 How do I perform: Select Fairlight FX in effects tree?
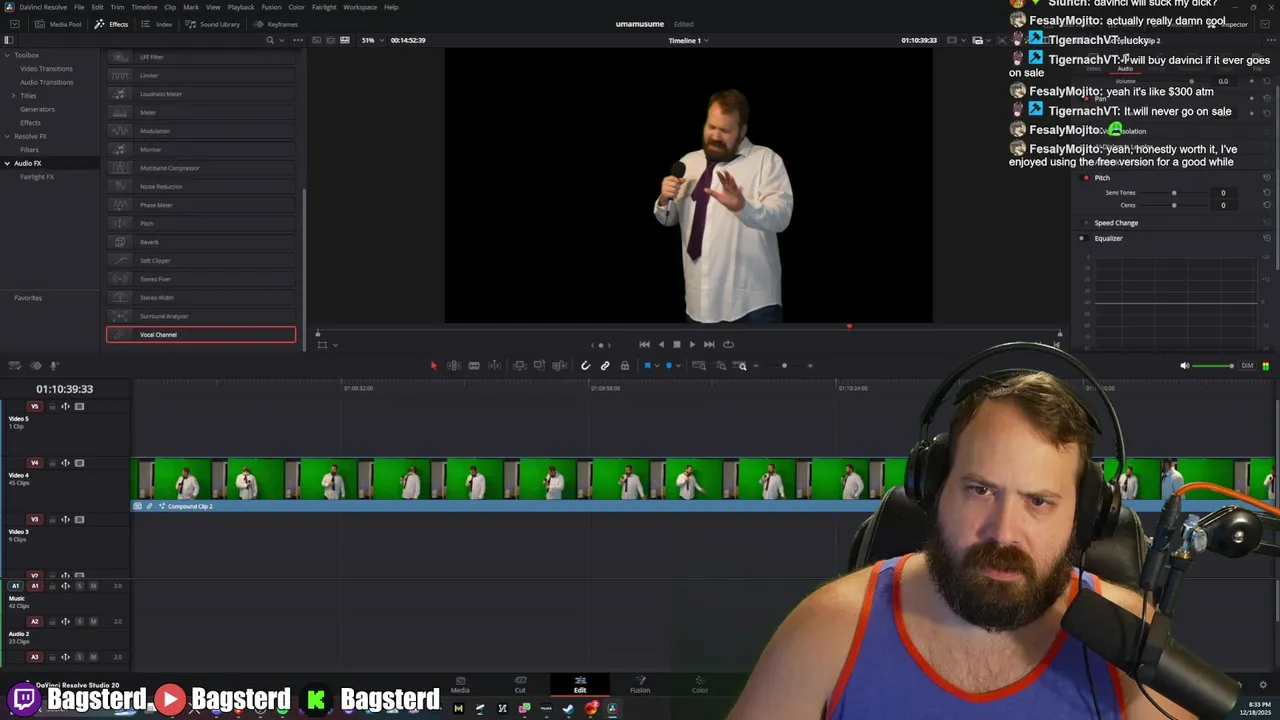tap(37, 177)
